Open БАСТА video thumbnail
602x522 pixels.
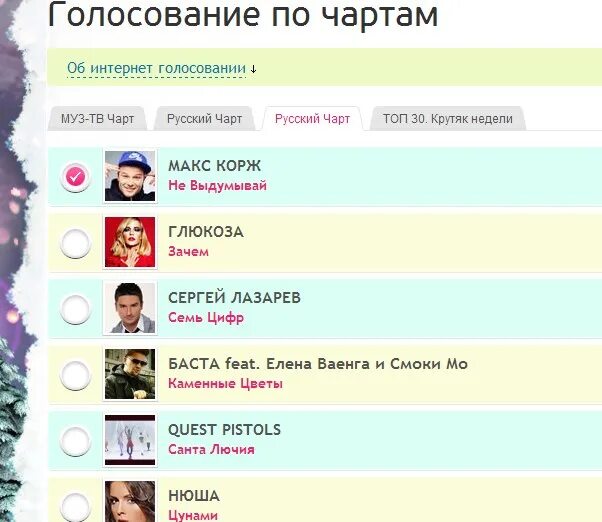coord(130,374)
